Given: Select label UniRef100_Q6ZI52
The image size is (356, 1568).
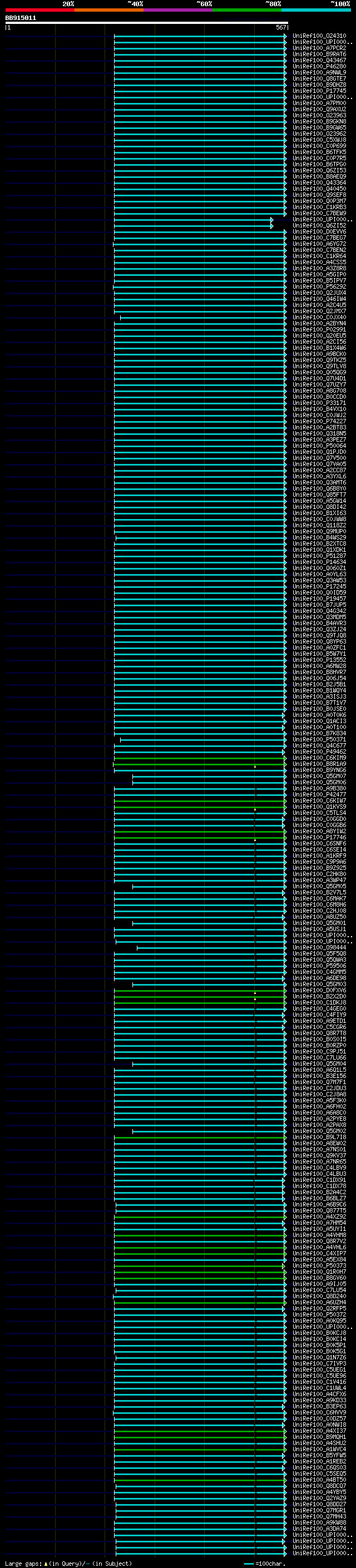Looking at the screenshot, I should [319, 226].
